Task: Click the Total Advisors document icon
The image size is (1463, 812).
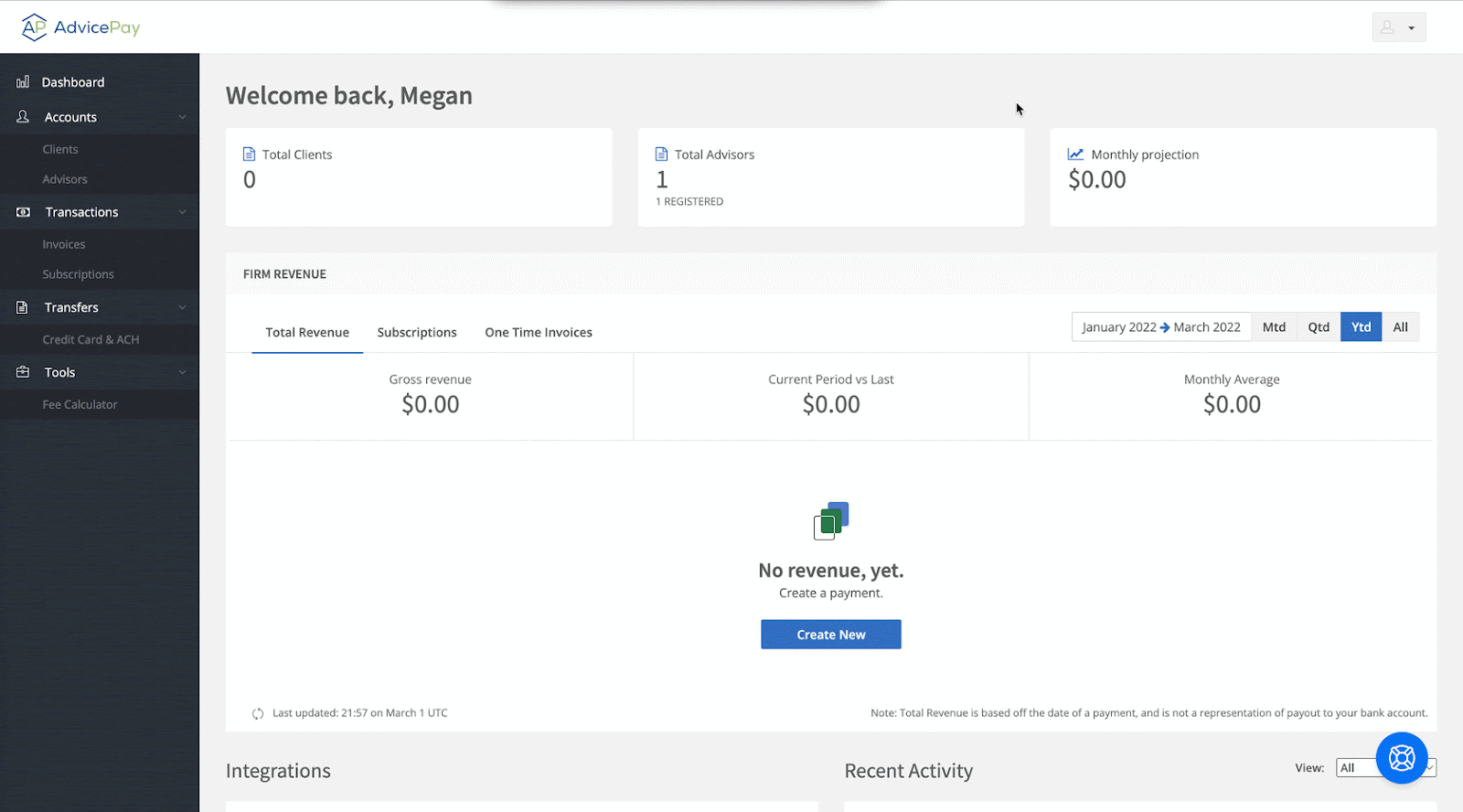Action: pyautogui.click(x=661, y=155)
